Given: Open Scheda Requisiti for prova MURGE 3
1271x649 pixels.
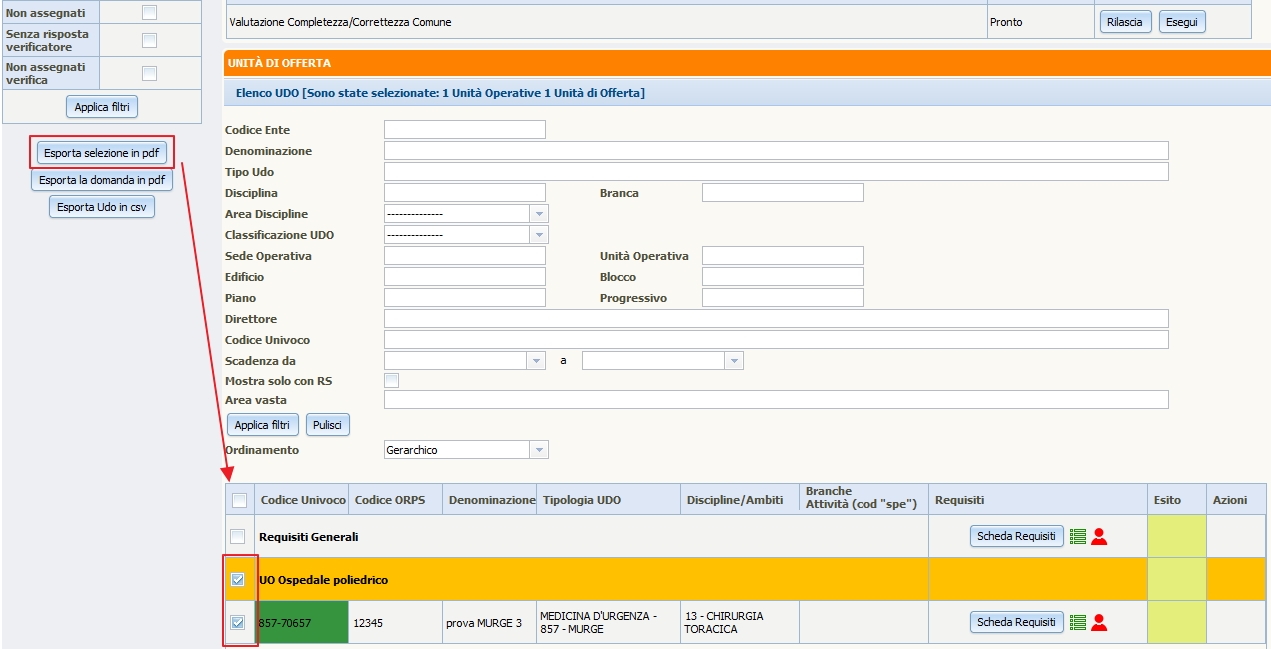Looking at the screenshot, I should point(1016,622).
